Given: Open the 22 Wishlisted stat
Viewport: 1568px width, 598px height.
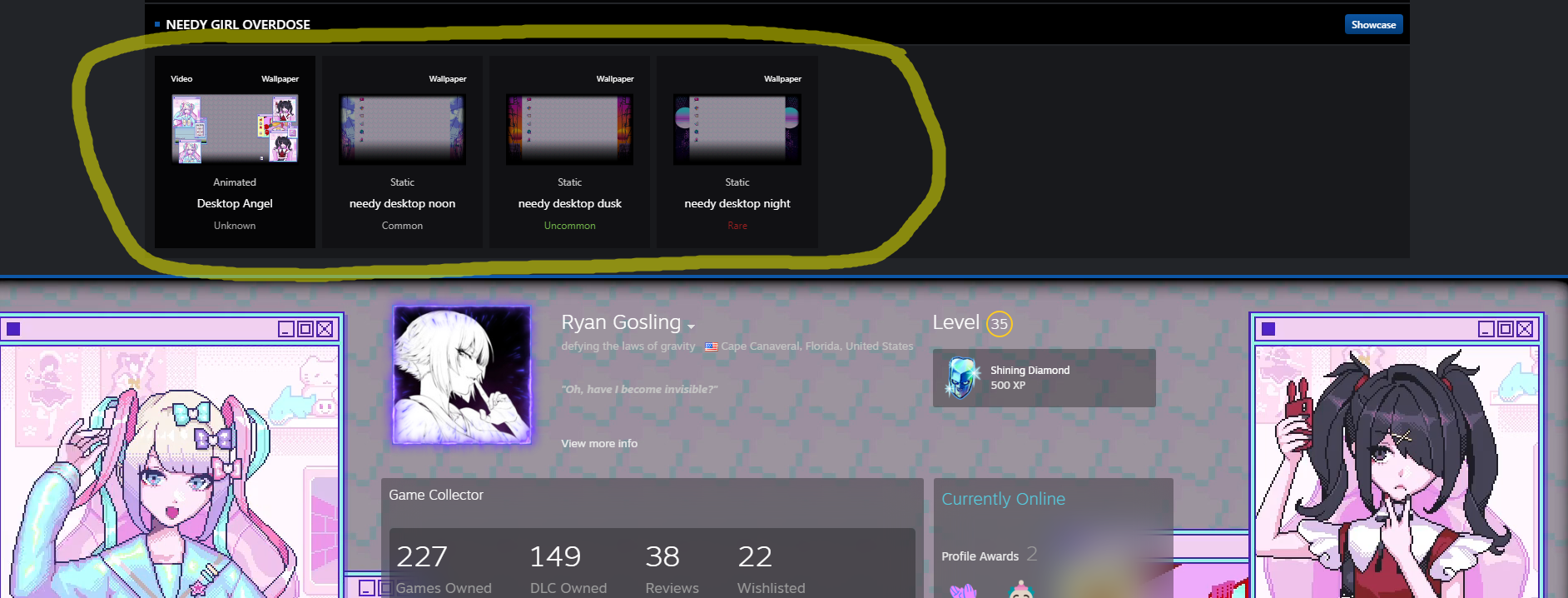Looking at the screenshot, I should tap(771, 569).
